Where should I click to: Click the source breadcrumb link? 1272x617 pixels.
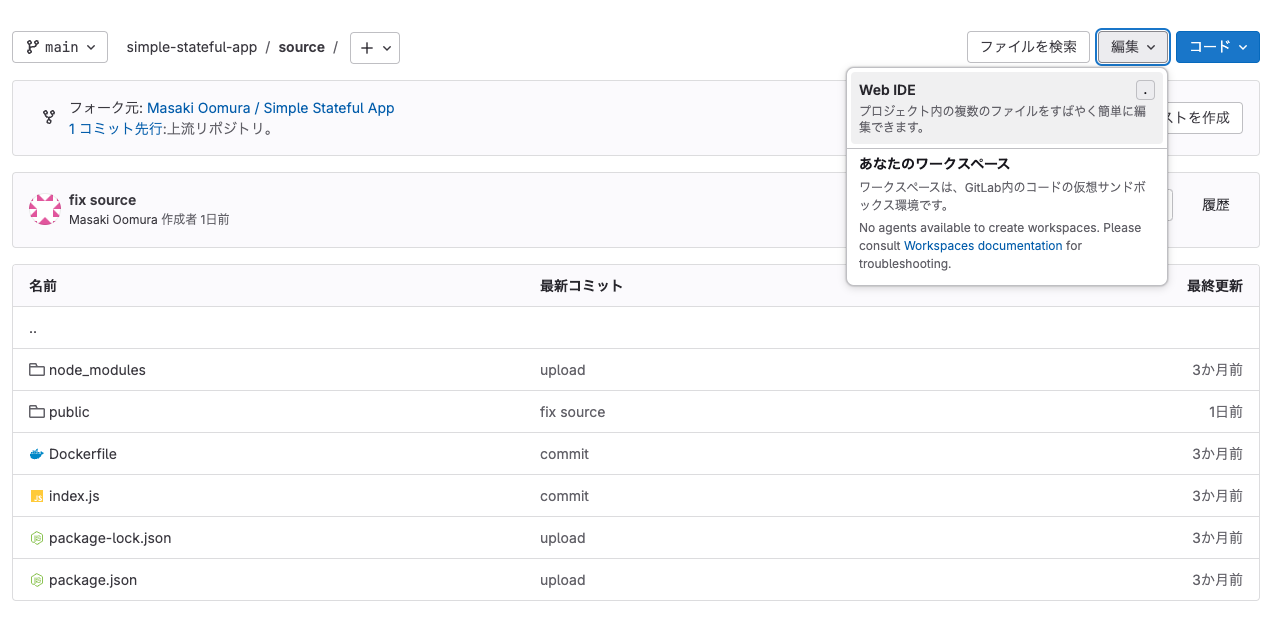(301, 47)
